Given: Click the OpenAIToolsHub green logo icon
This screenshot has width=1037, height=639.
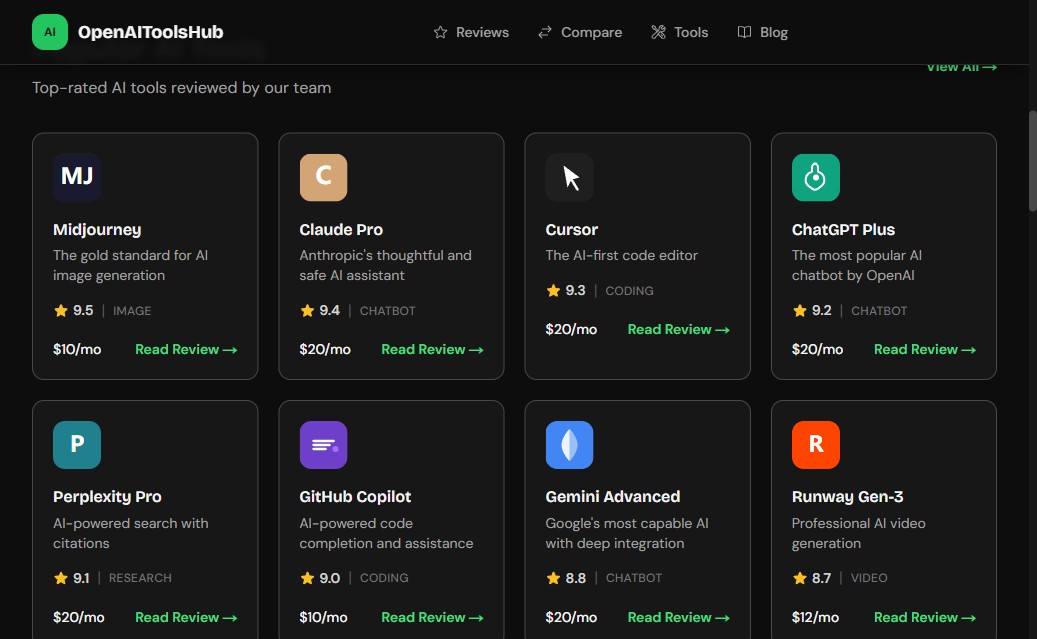Looking at the screenshot, I should tap(49, 32).
